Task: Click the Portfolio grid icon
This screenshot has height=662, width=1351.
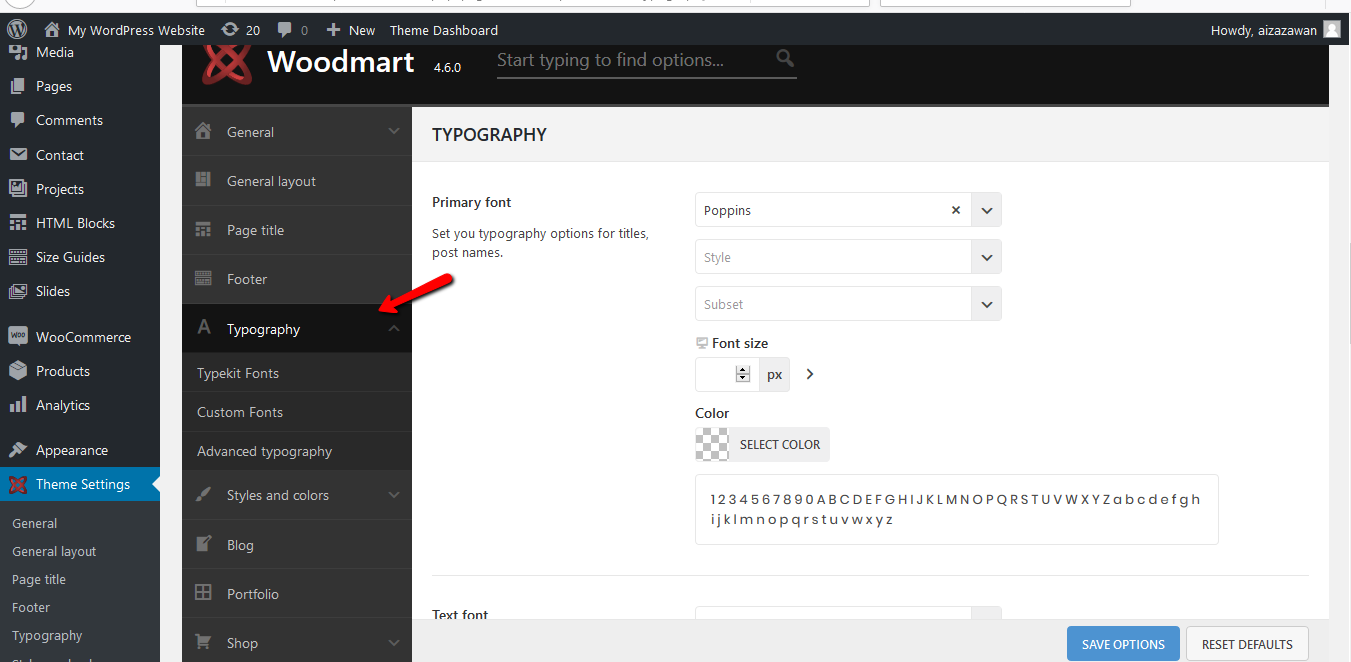Action: [204, 593]
